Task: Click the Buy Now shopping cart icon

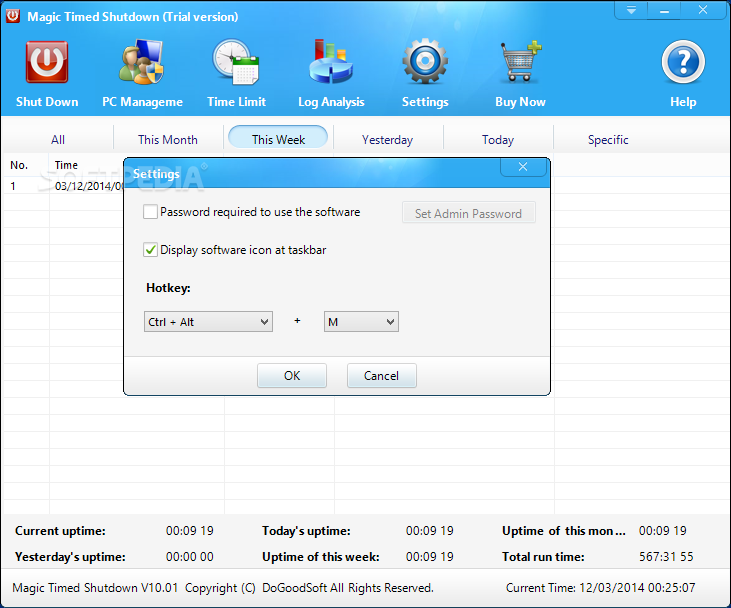Action: (x=520, y=62)
